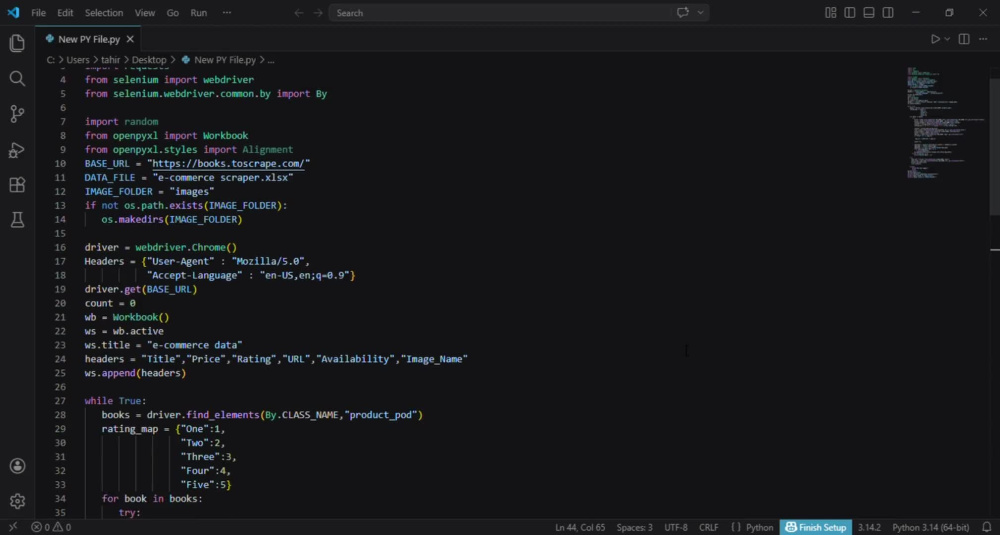Toggle the bottom panel
Screen dimensions: 1000x535
pos(869,13)
